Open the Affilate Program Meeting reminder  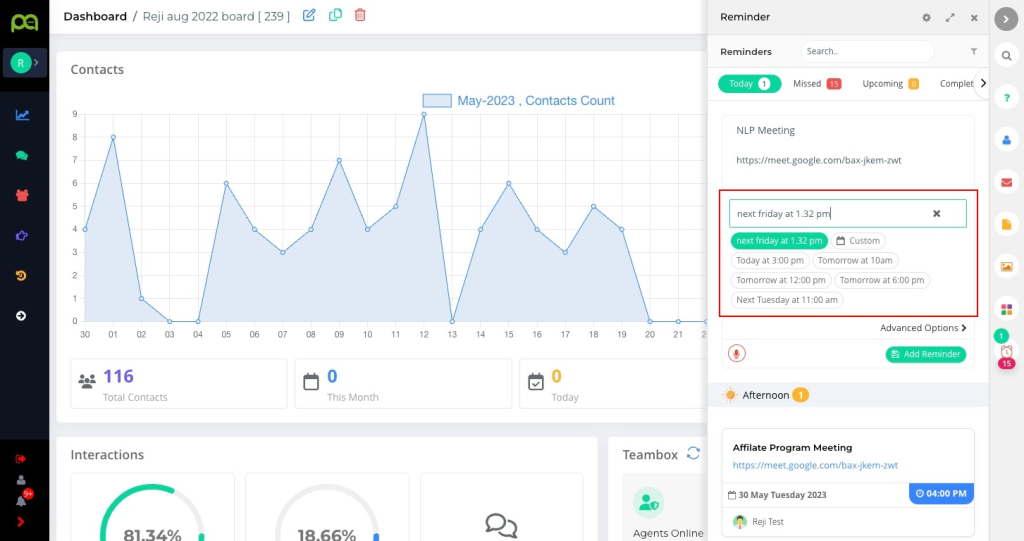coord(792,448)
